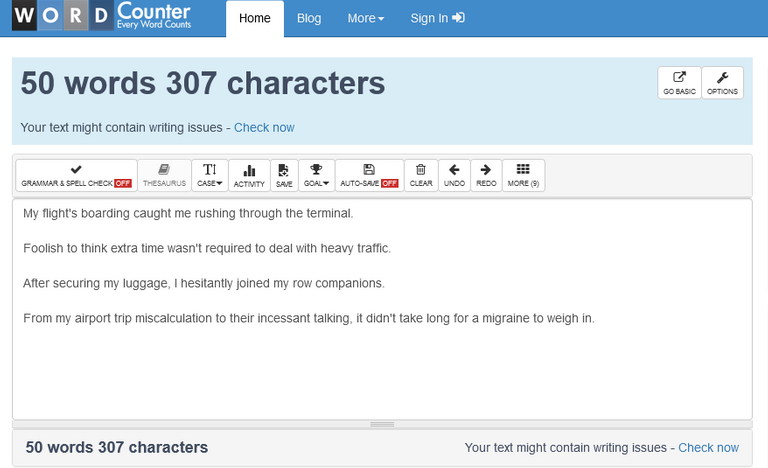Click the Redo arrow button
Screen dimensions: 768x468
tap(486, 175)
